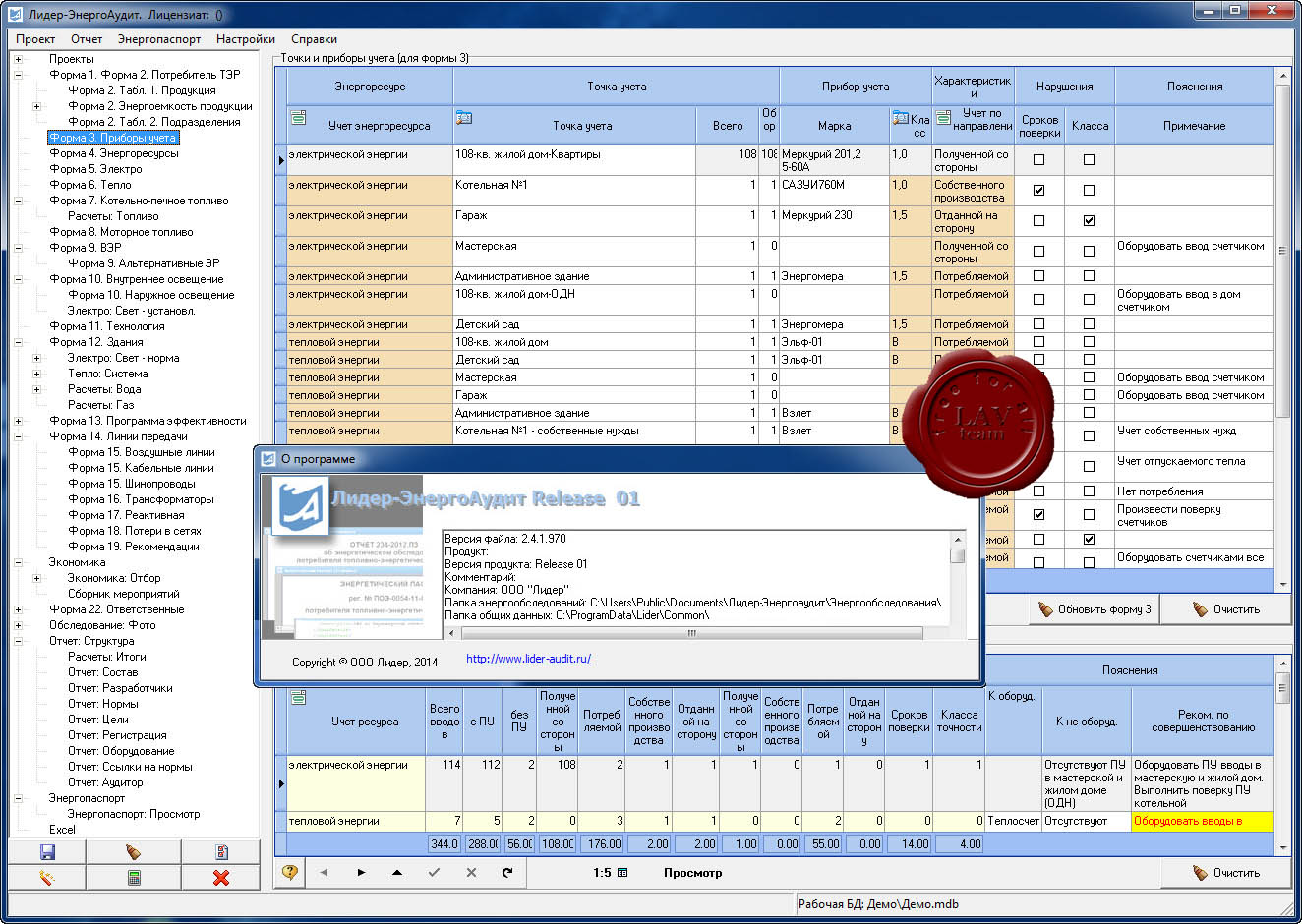Uncheck 'Сроков поверки' checkbox for Котельная №1
1302x924 pixels.
(1038, 191)
